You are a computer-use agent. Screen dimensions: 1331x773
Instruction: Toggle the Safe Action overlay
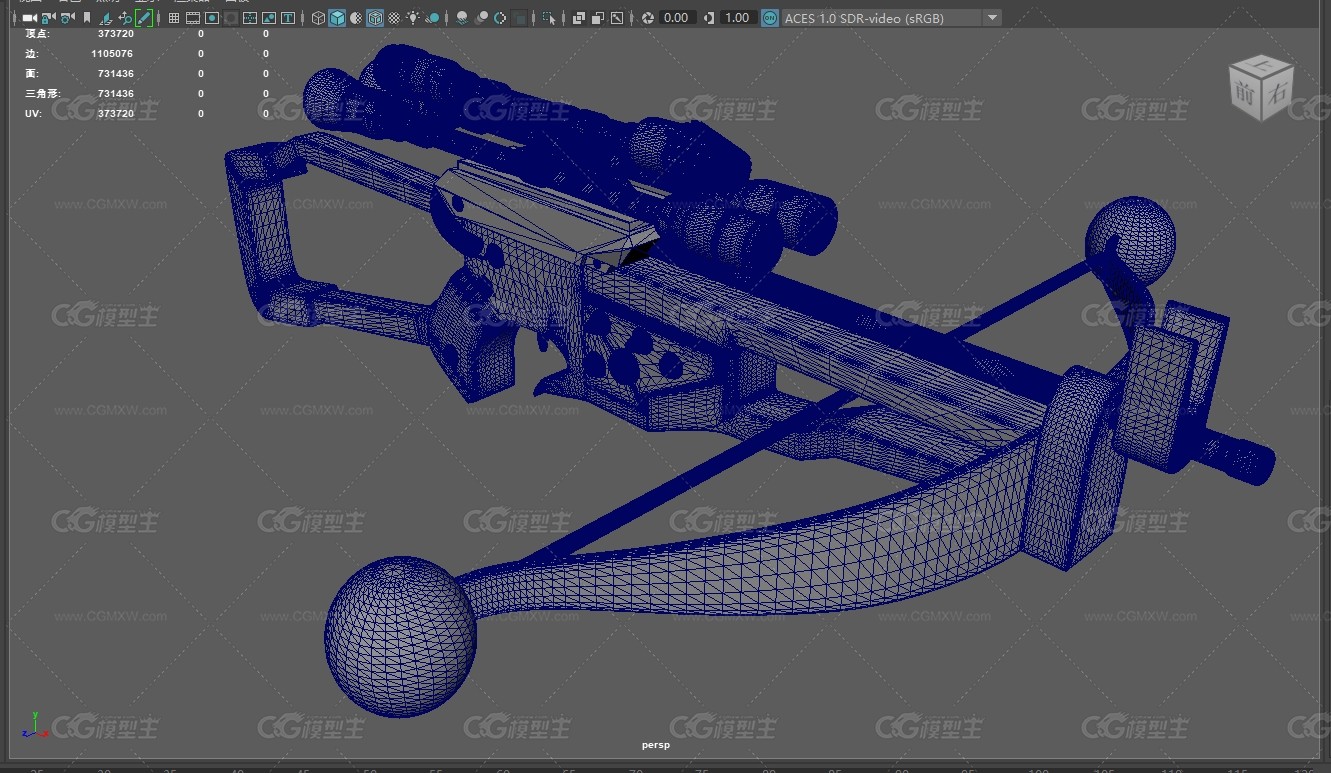pyautogui.click(x=269, y=18)
